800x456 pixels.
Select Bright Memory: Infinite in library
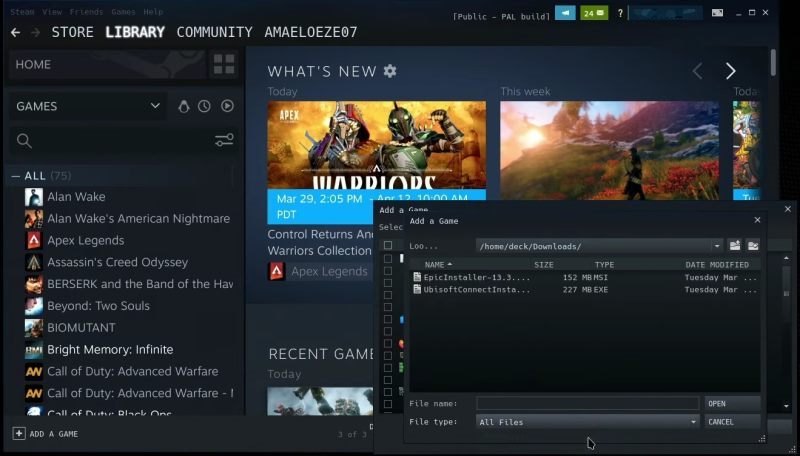pos(110,349)
